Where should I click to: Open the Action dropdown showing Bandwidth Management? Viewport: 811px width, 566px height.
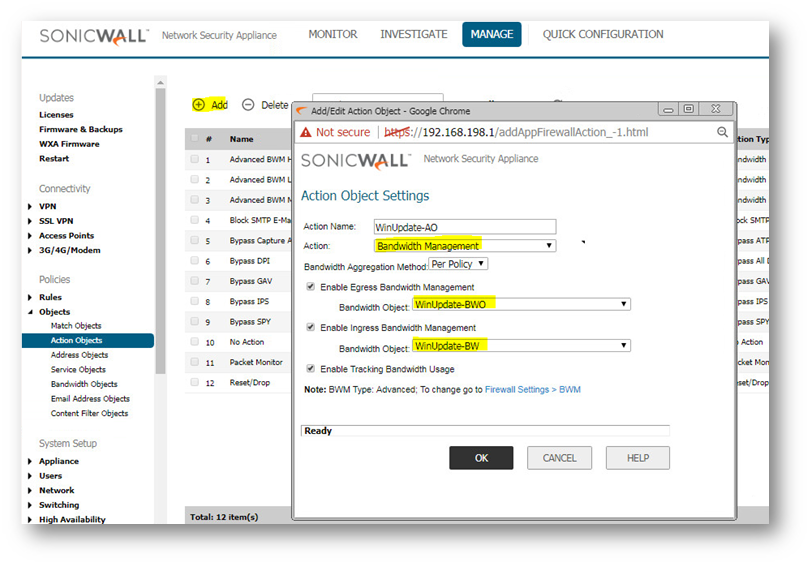coord(464,246)
